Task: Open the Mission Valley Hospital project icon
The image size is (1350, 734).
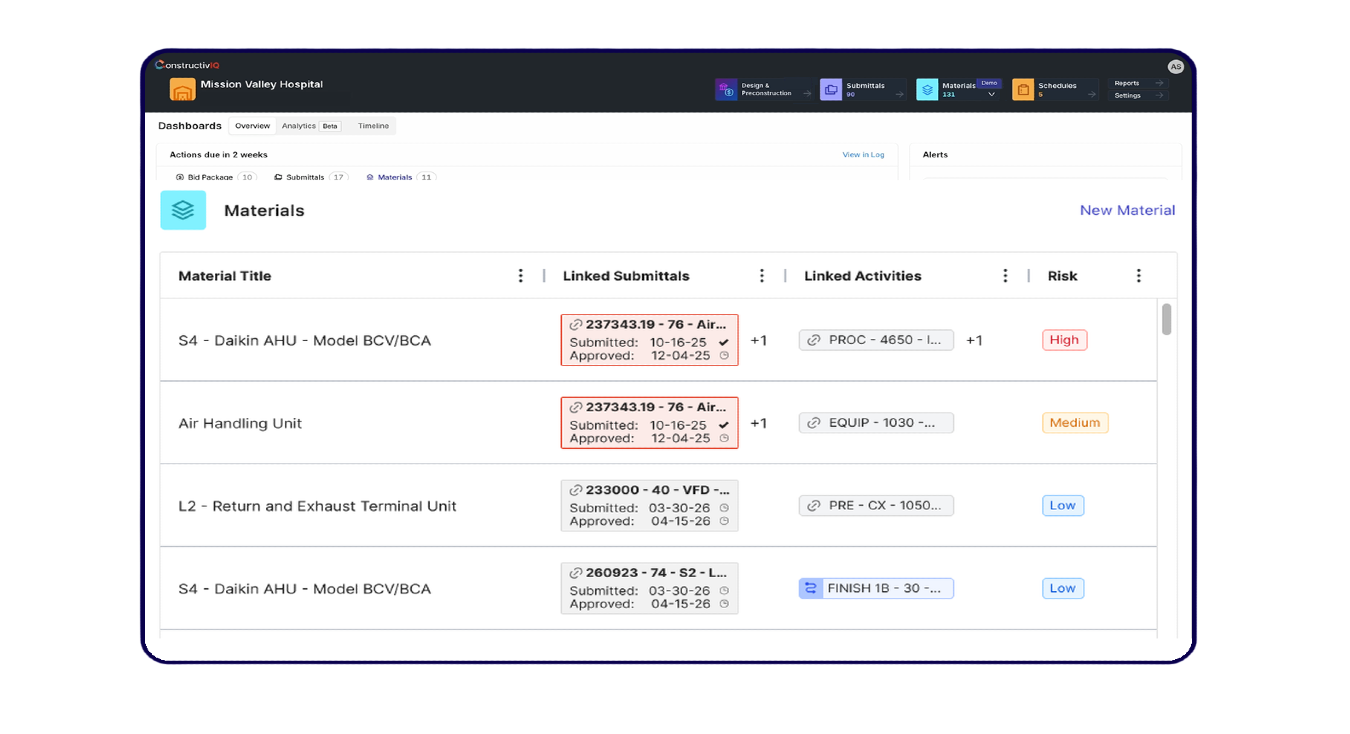Action: [x=182, y=90]
